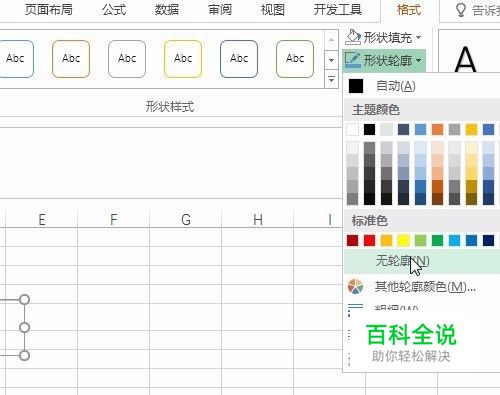Pick orange standard color swatch
The height and width of the screenshot is (395, 500).
tap(386, 240)
